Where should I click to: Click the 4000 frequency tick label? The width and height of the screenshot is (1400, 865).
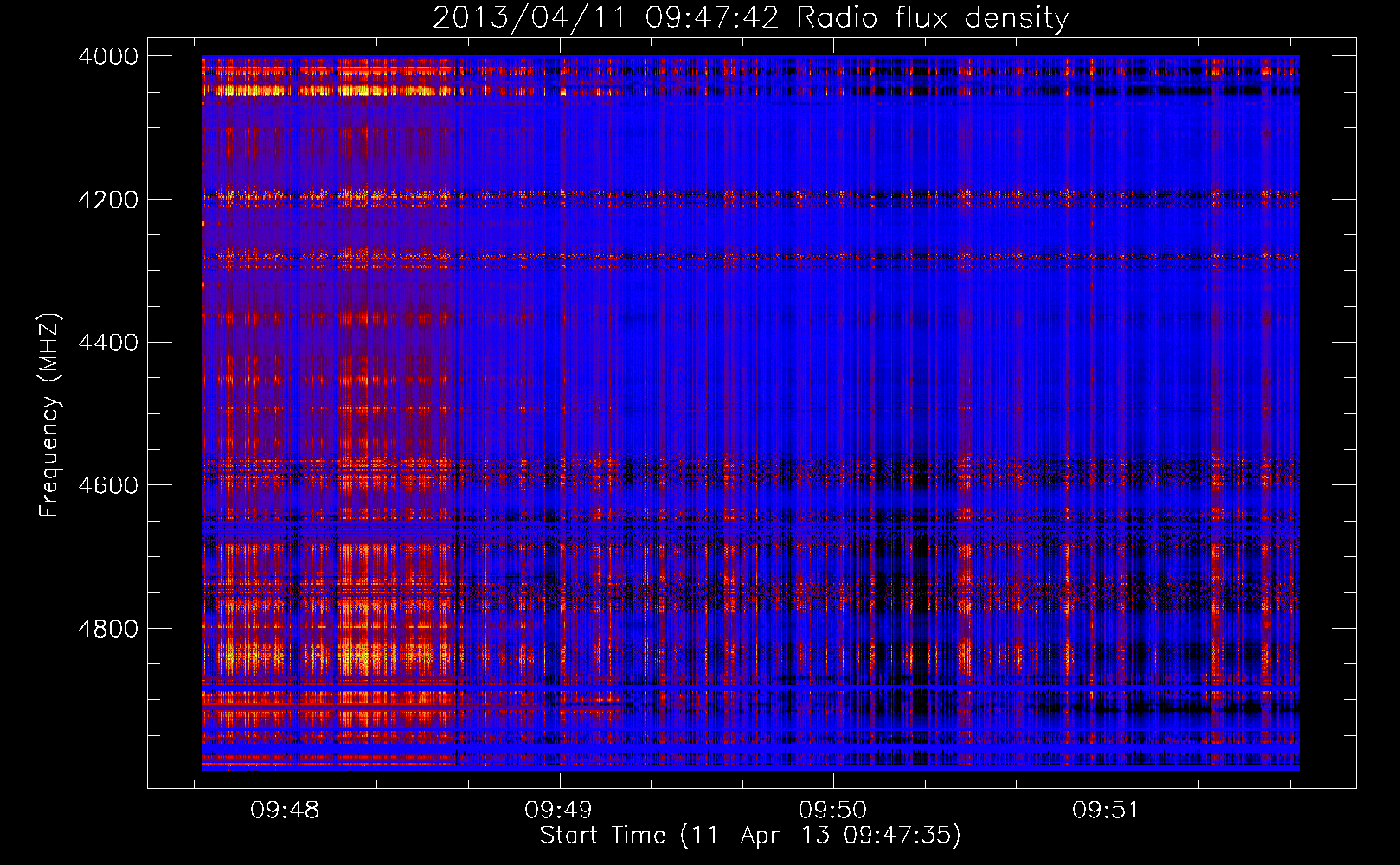pyautogui.click(x=108, y=56)
